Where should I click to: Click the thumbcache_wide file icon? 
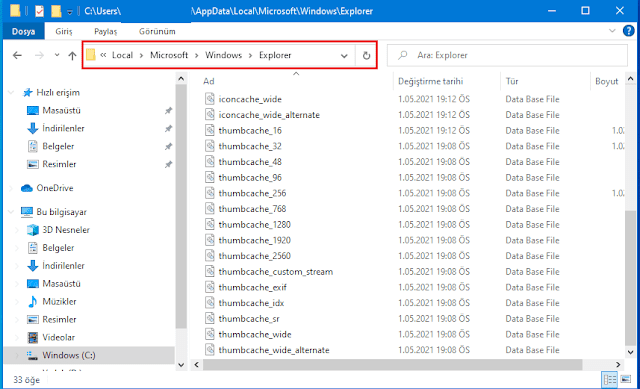coord(210,334)
